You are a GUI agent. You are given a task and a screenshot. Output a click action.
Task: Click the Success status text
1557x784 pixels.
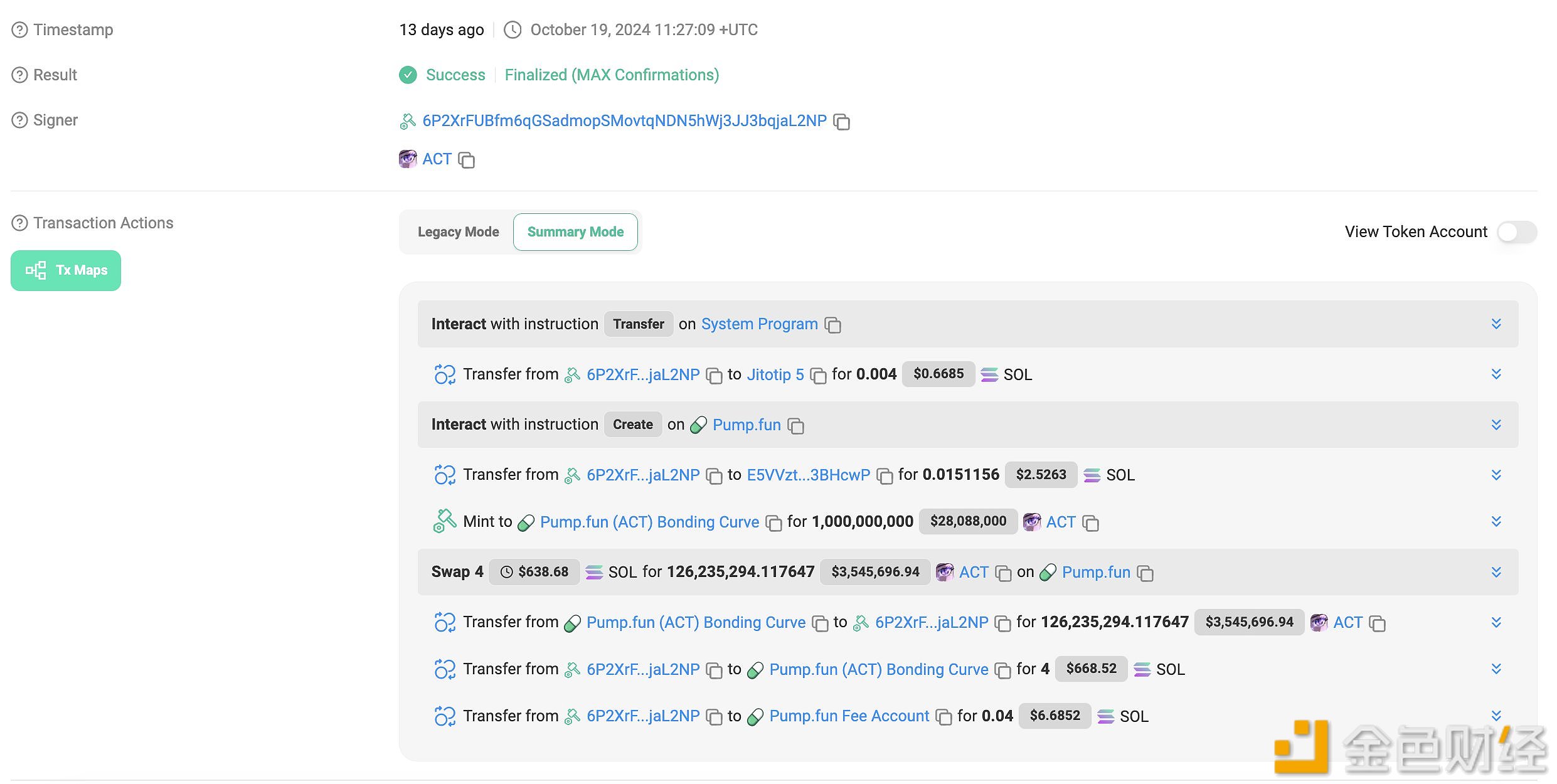[x=455, y=75]
